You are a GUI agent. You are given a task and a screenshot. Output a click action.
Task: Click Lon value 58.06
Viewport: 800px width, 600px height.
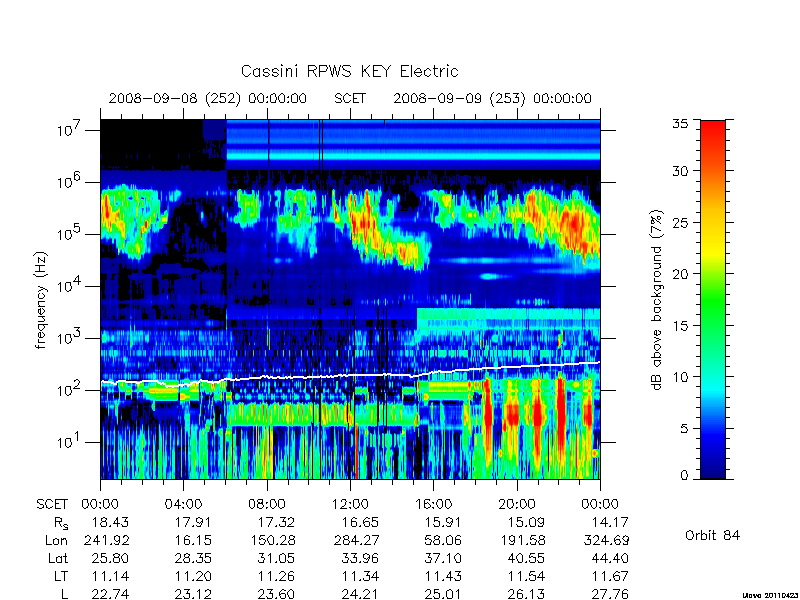click(443, 540)
